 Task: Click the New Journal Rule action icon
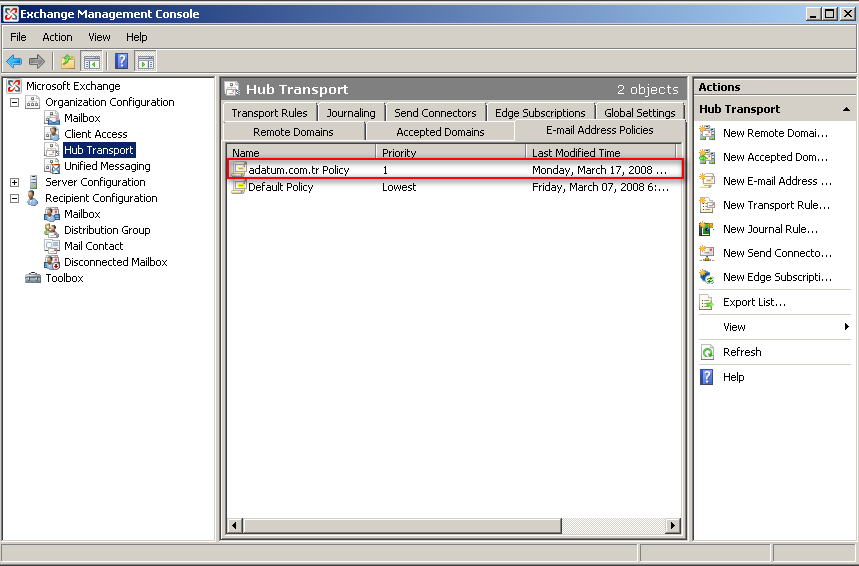click(707, 229)
